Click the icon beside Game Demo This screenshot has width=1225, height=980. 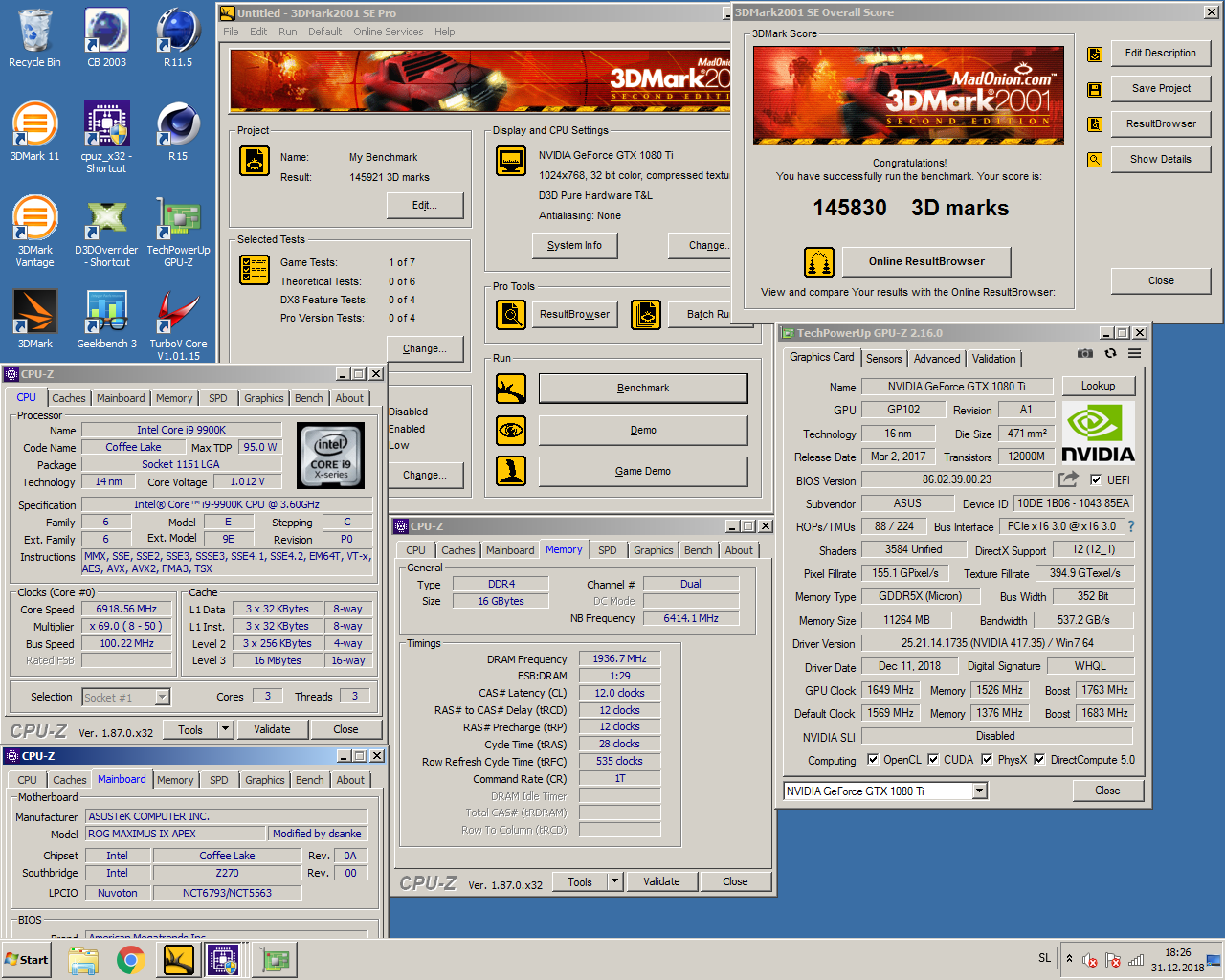510,471
